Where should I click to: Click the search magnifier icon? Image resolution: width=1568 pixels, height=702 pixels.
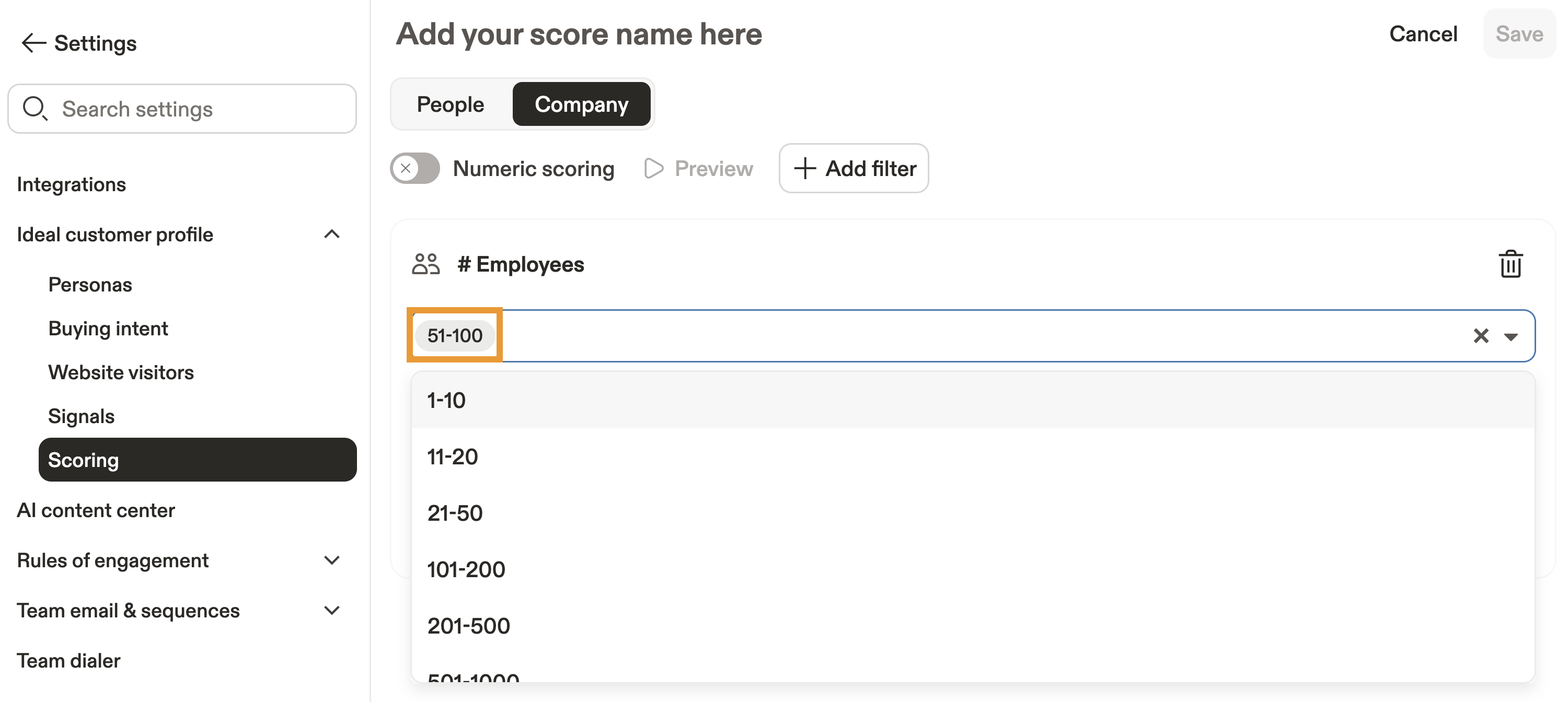pyautogui.click(x=34, y=108)
